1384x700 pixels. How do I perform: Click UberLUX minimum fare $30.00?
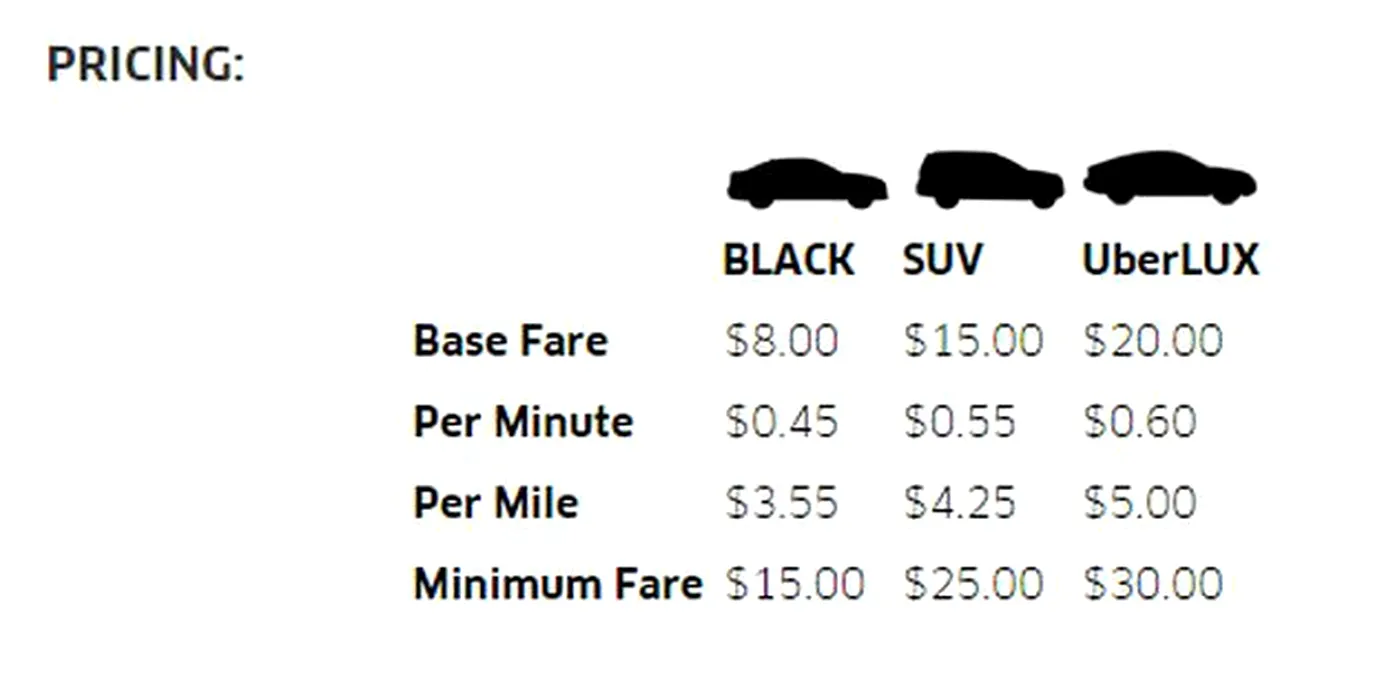pos(1152,583)
